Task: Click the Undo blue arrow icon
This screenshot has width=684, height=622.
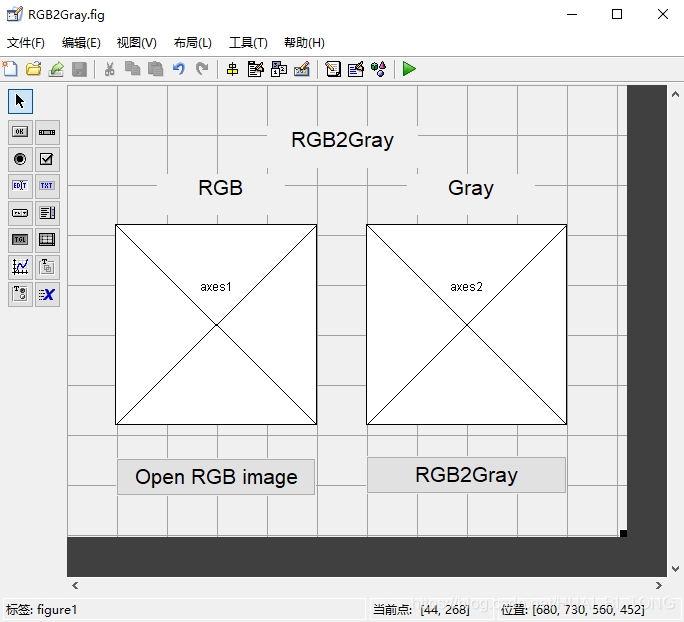Action: pyautogui.click(x=178, y=69)
